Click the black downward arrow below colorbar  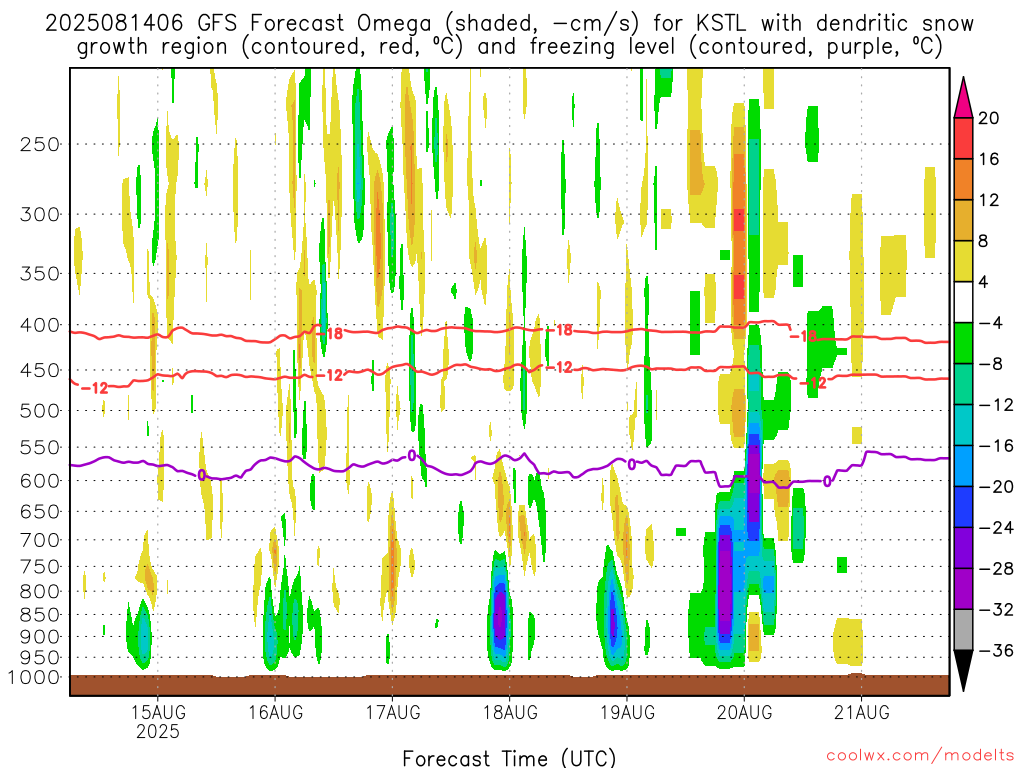click(x=963, y=671)
